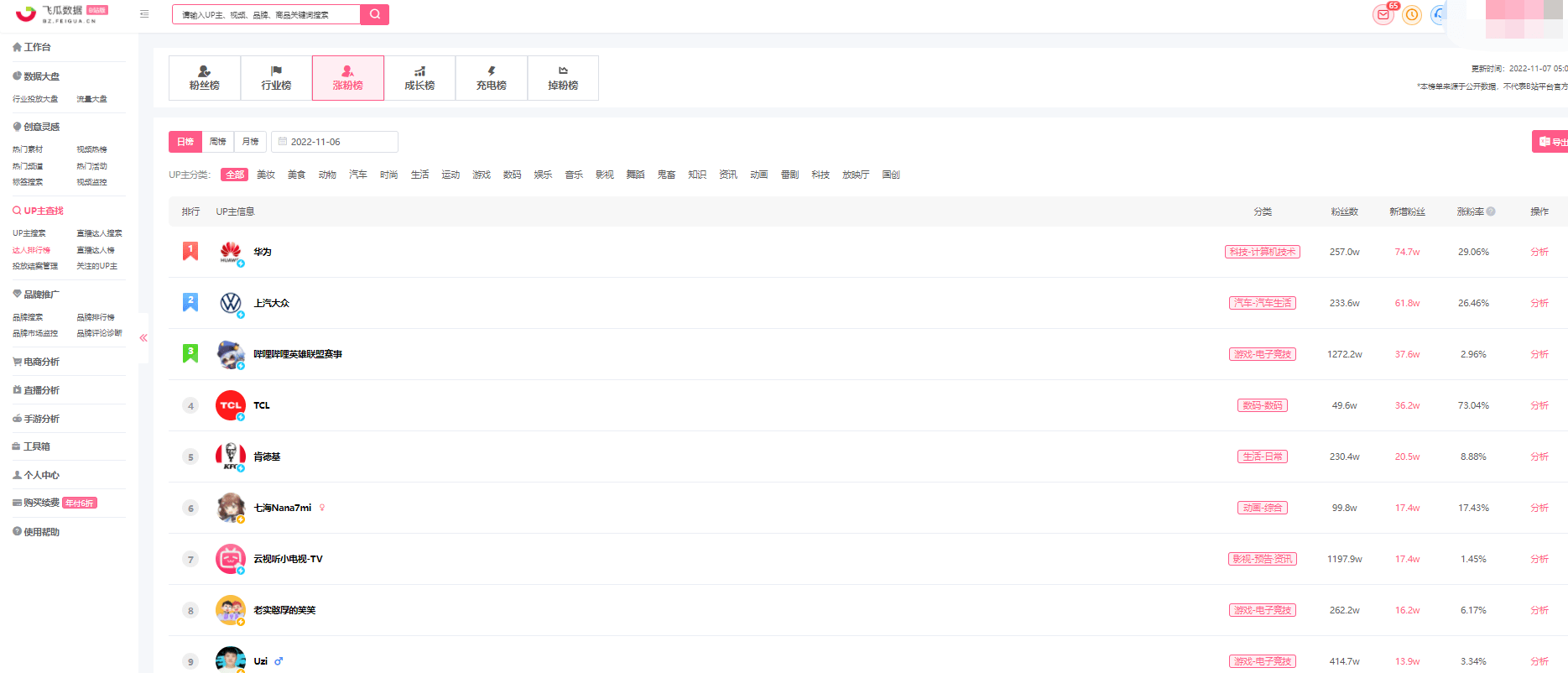Filter UP category by 美食
This screenshot has height=673, width=1568.
pyautogui.click(x=297, y=175)
